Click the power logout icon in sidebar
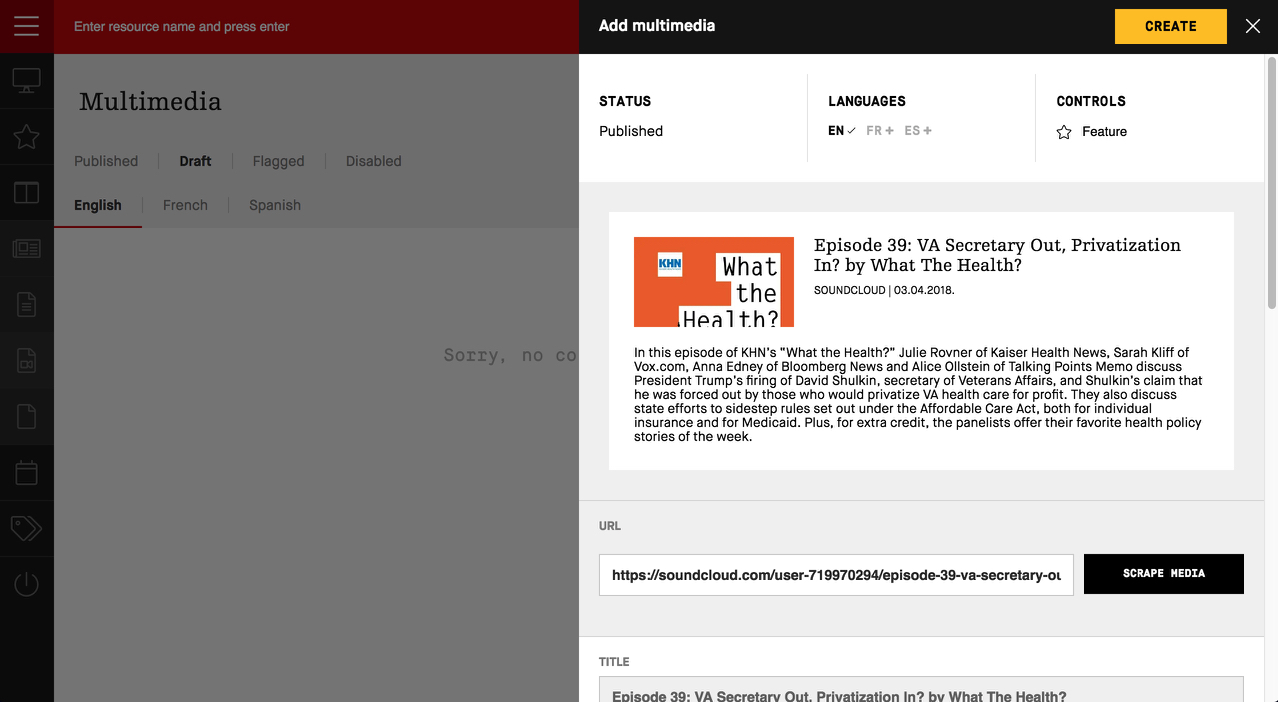This screenshot has height=702, width=1278. [26, 584]
